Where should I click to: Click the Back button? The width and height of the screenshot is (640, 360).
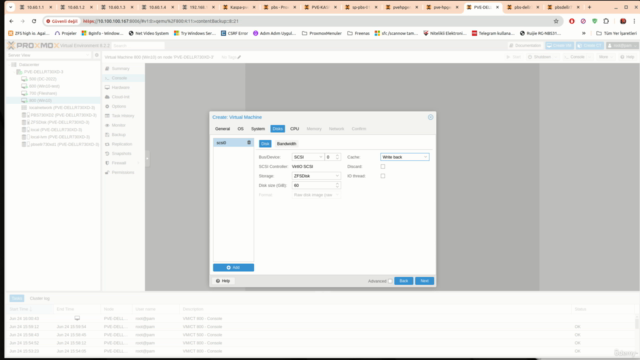404,281
